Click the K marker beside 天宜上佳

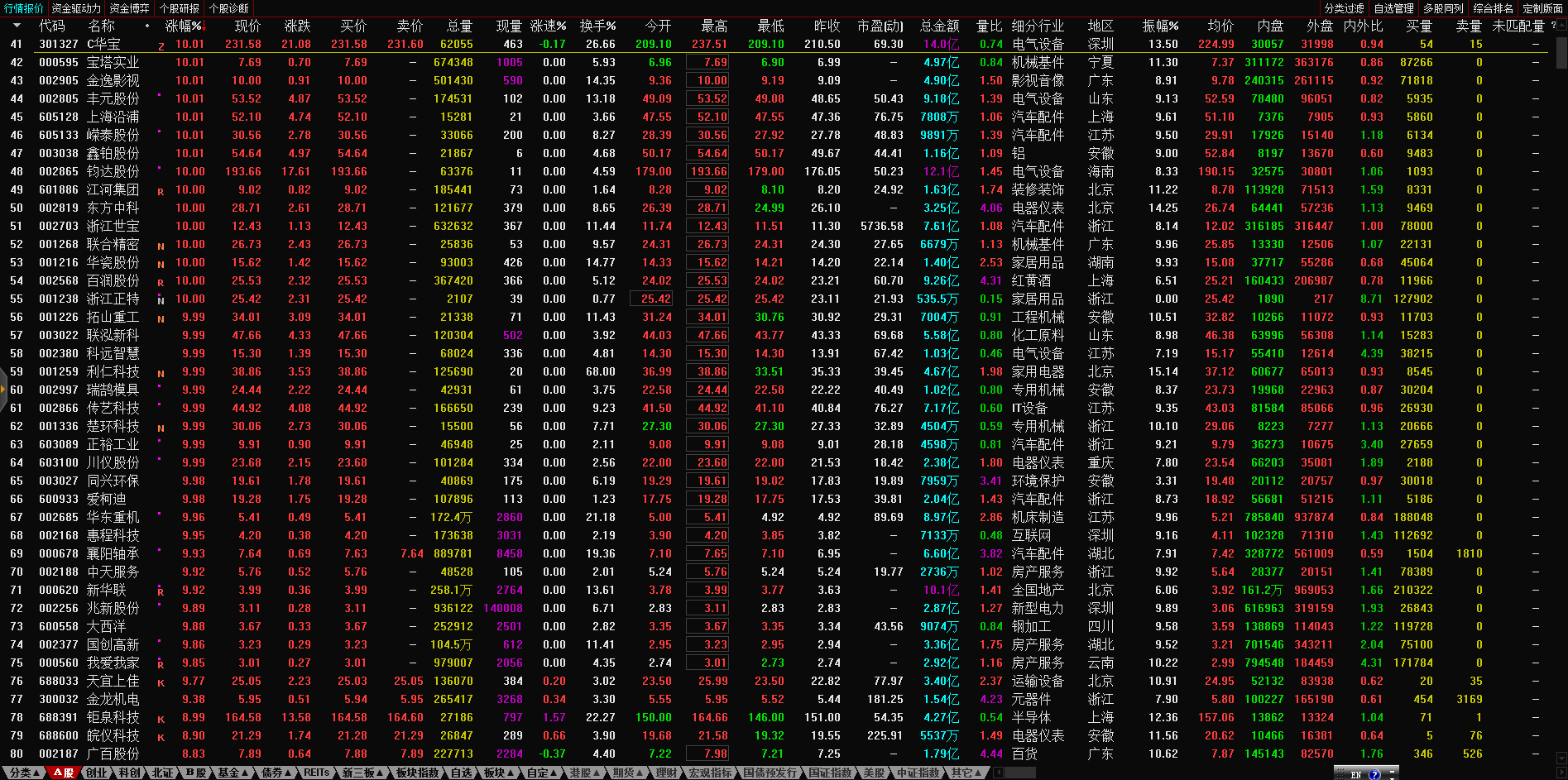(x=161, y=682)
